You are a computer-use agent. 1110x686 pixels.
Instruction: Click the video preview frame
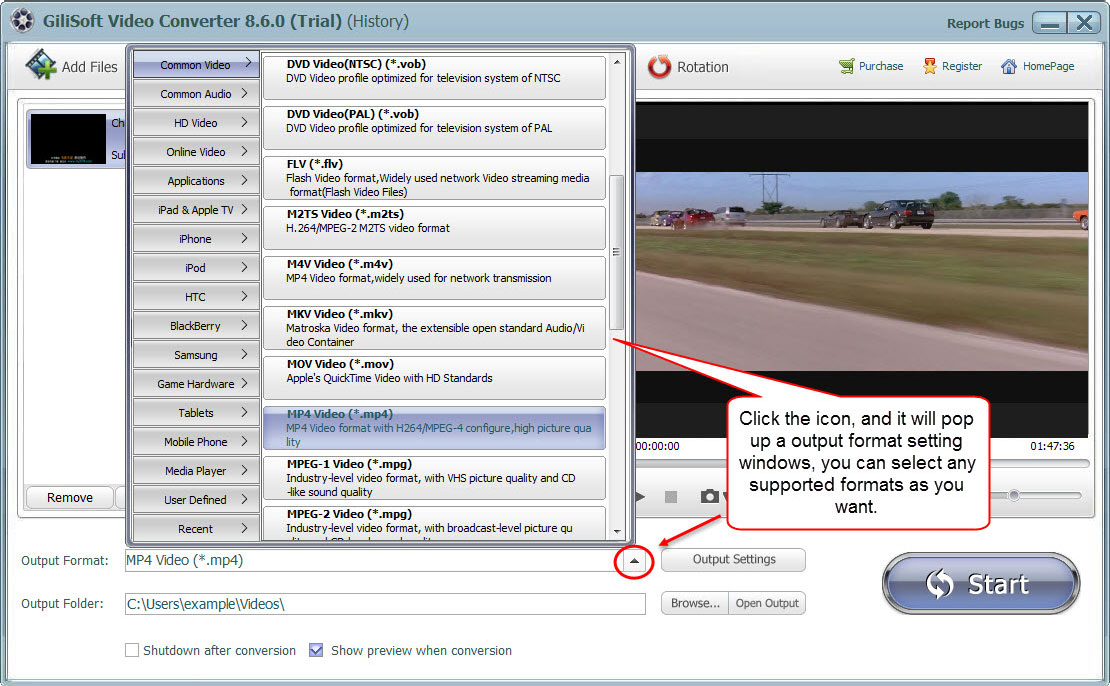[x=862, y=270]
